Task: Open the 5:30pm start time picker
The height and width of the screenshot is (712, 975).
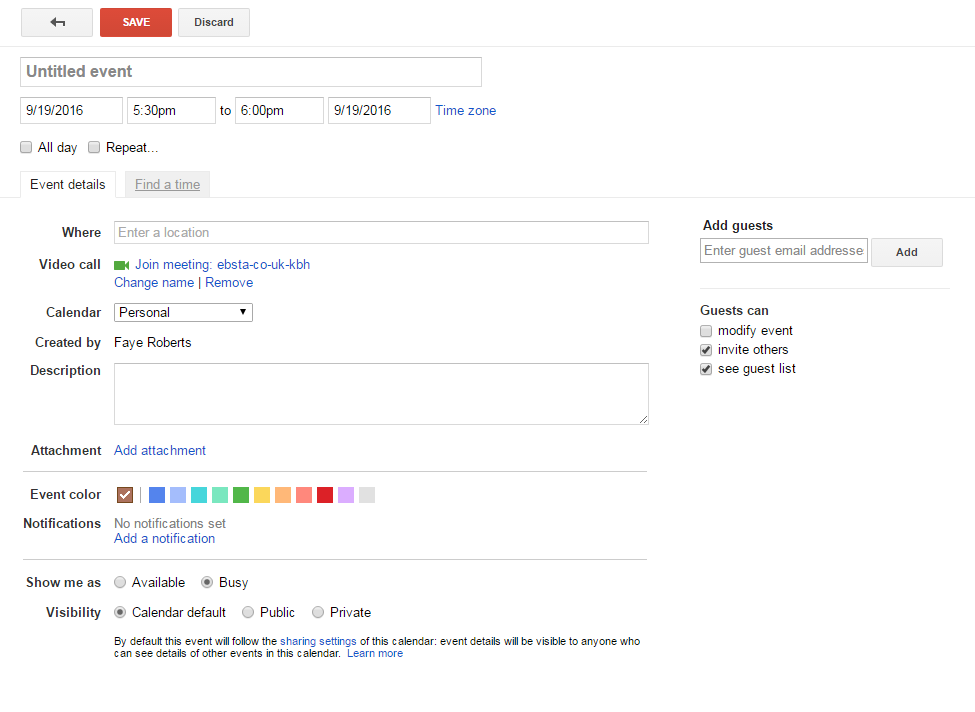Action: click(171, 110)
